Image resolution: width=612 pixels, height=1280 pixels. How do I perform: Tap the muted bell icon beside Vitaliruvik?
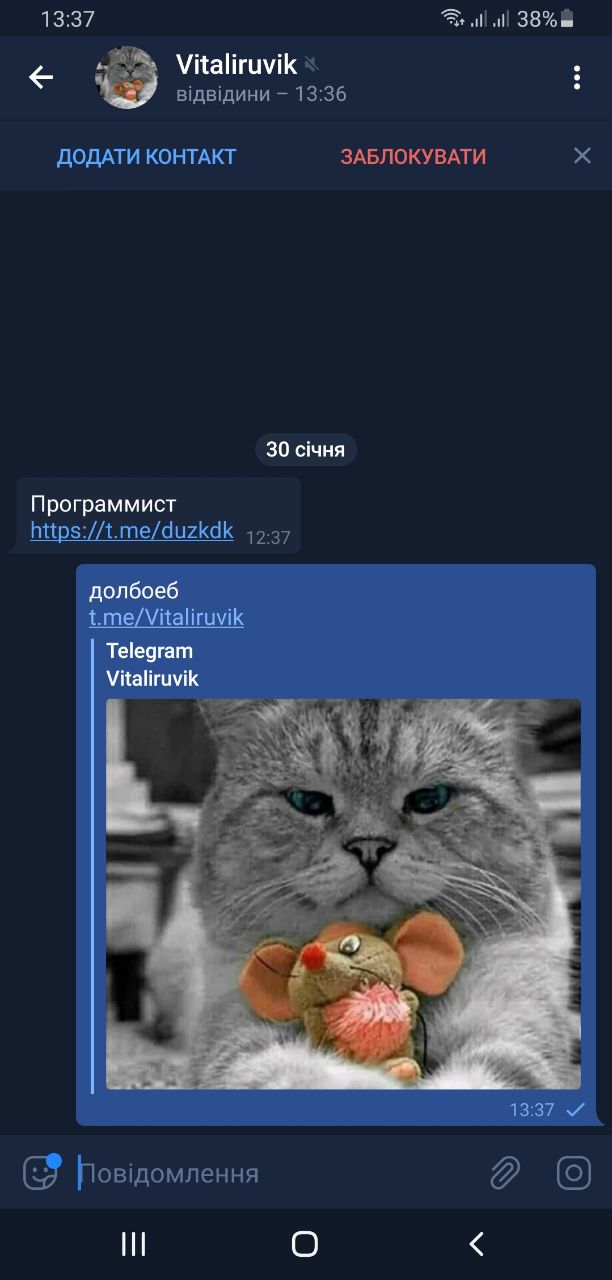(x=312, y=65)
